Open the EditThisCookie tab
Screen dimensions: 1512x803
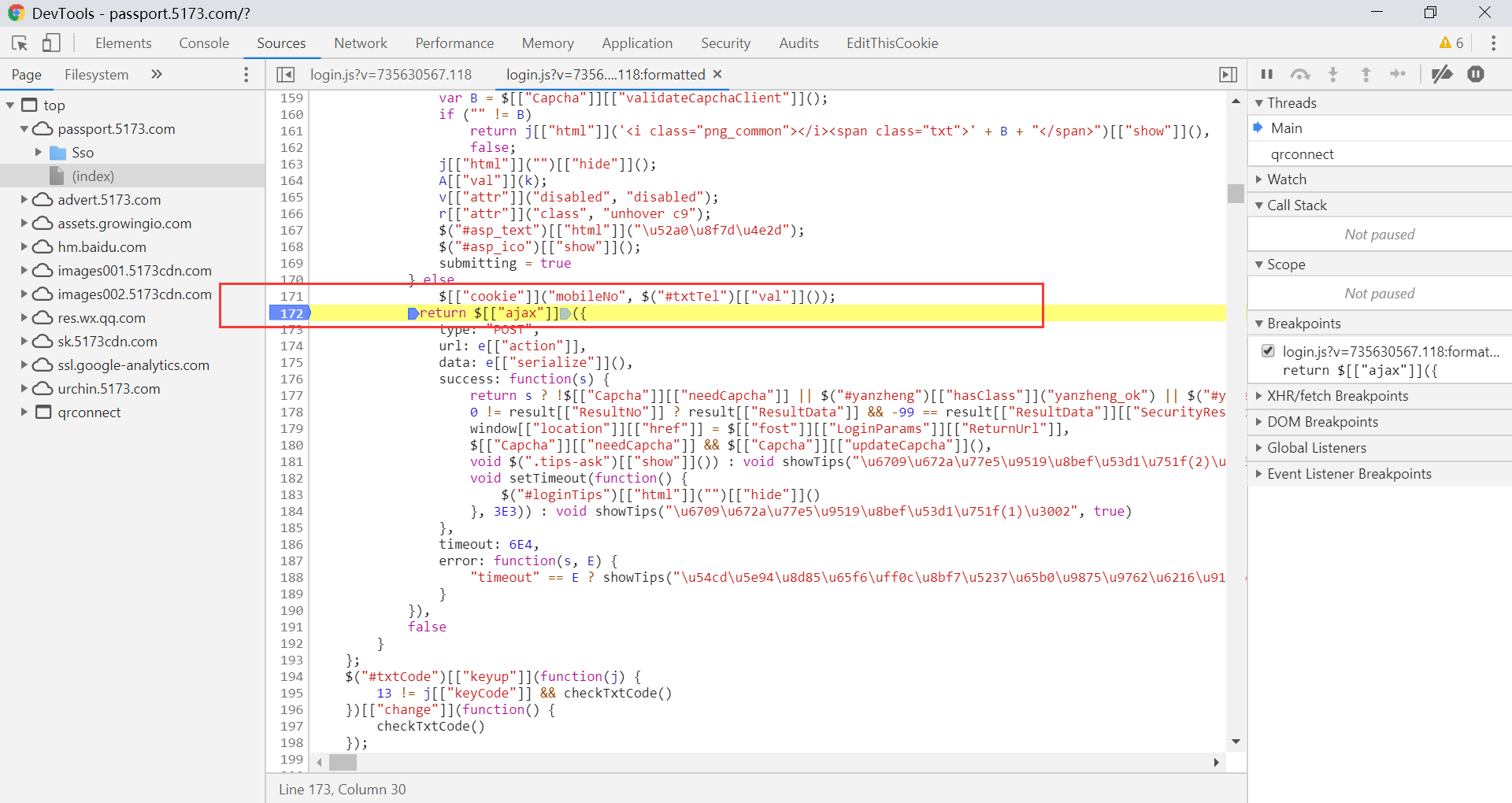(x=892, y=43)
